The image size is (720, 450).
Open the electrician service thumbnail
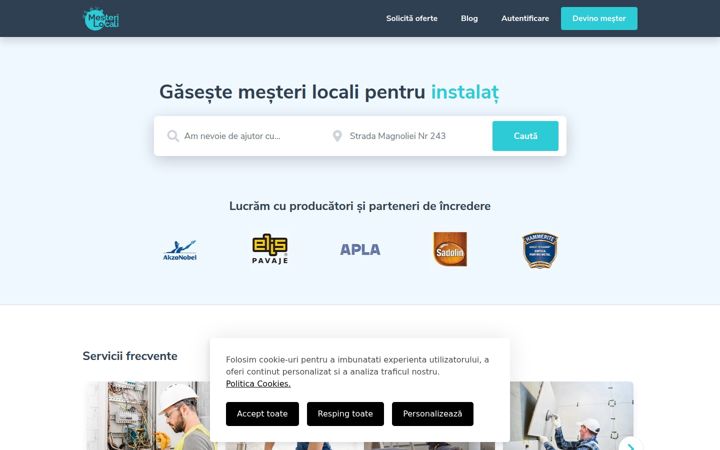(148, 416)
